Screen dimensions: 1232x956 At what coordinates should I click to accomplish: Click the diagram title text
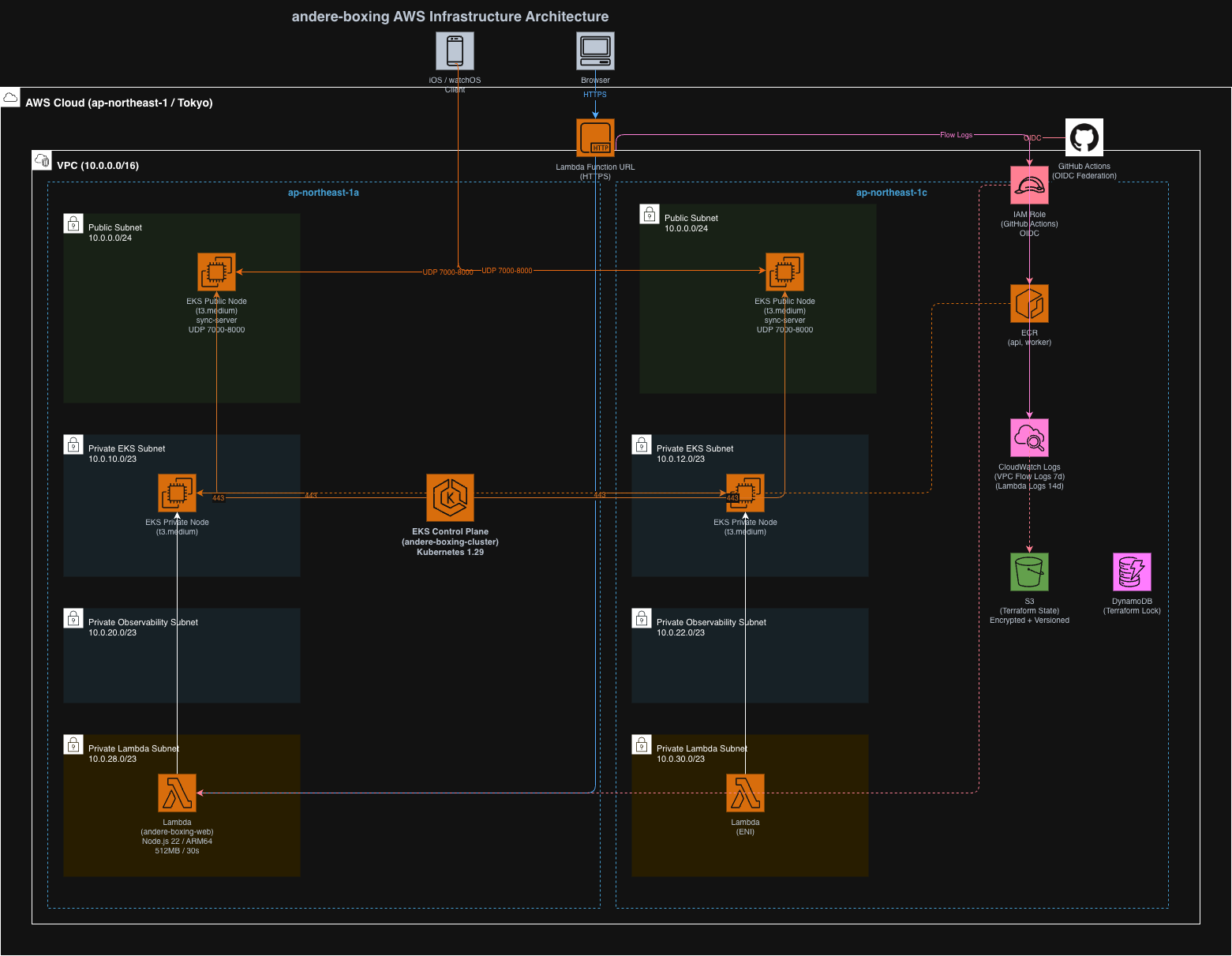(x=450, y=17)
